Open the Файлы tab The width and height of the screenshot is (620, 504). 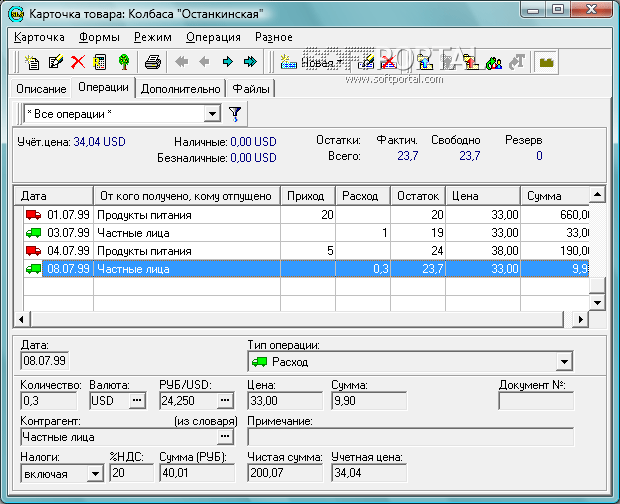point(250,89)
